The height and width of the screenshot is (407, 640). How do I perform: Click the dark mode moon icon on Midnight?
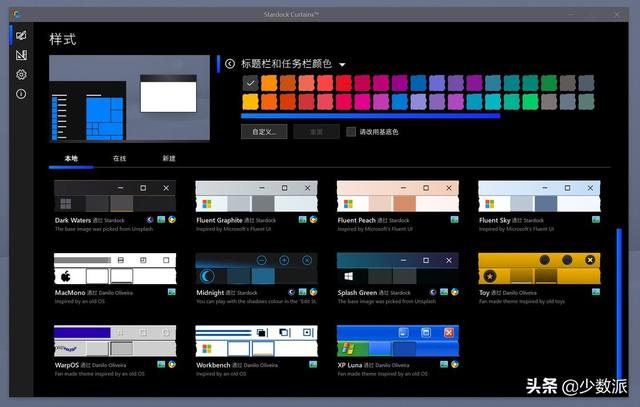click(x=291, y=292)
